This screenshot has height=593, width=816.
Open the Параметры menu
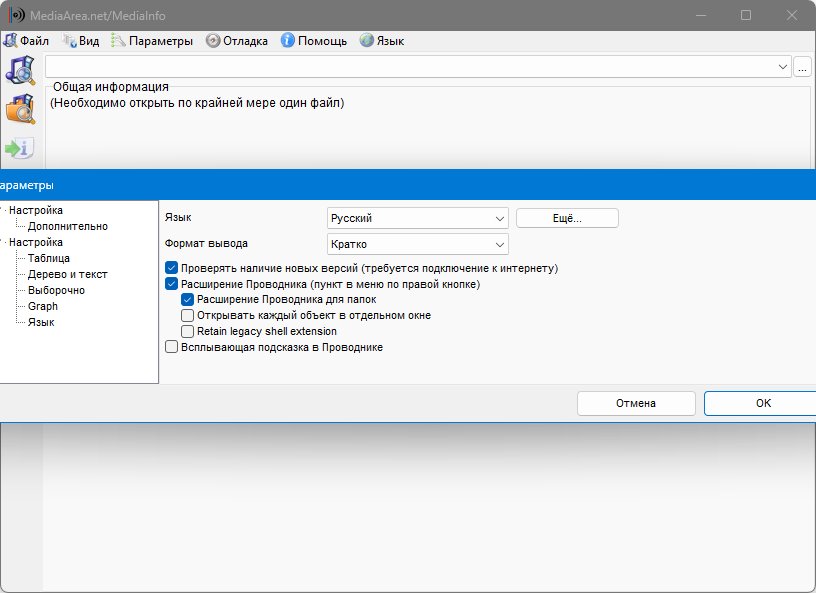coord(152,41)
